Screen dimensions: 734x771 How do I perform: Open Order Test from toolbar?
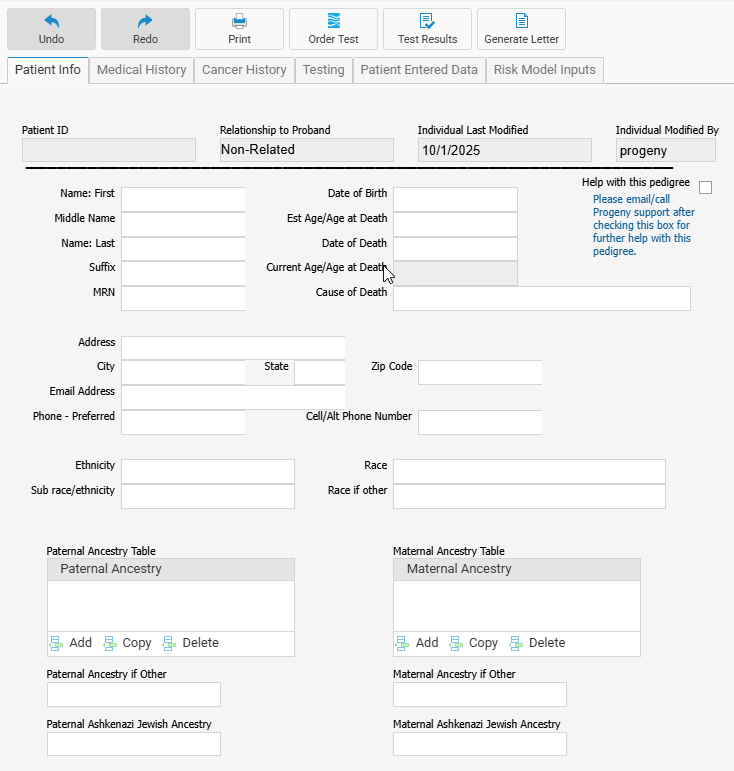tap(333, 21)
